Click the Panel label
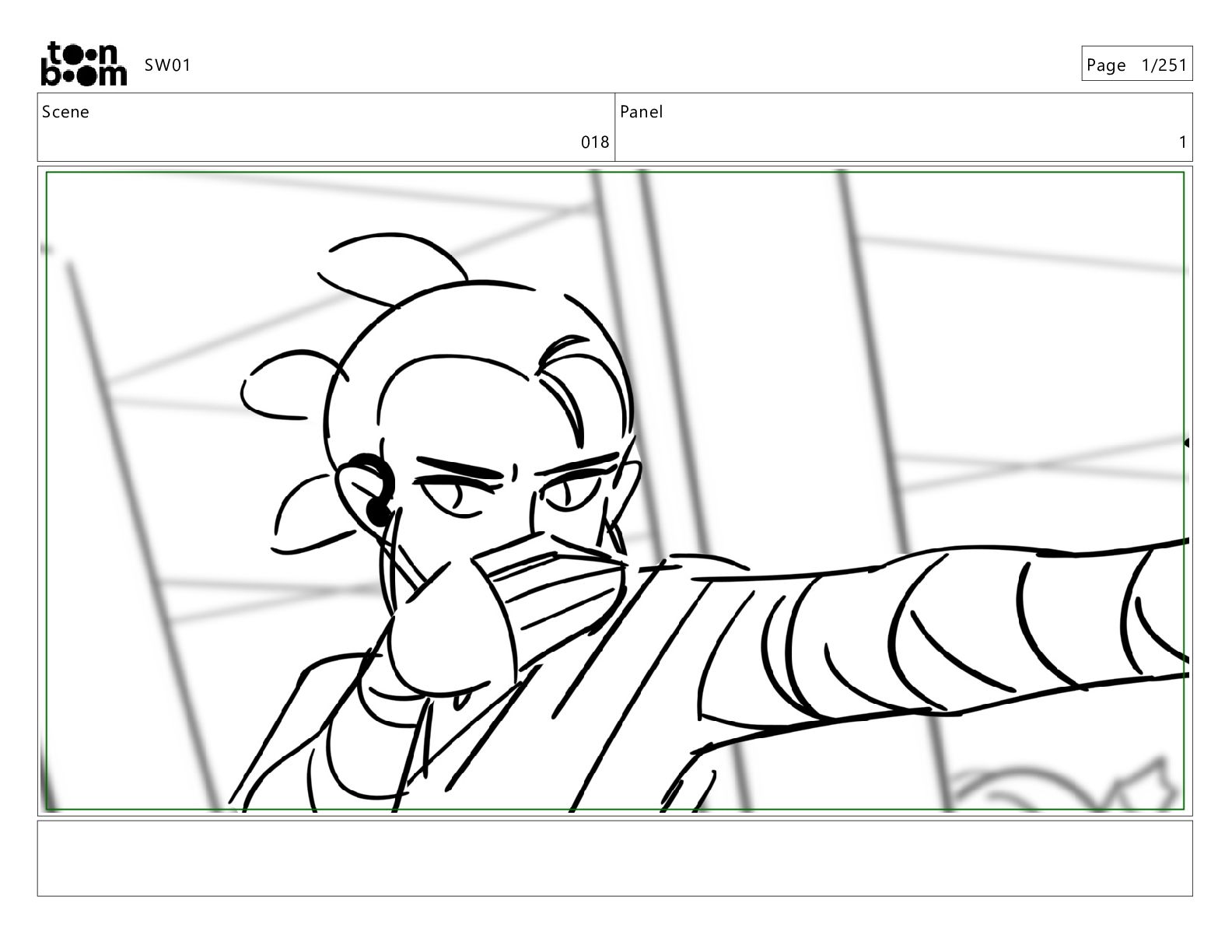 pos(642,112)
